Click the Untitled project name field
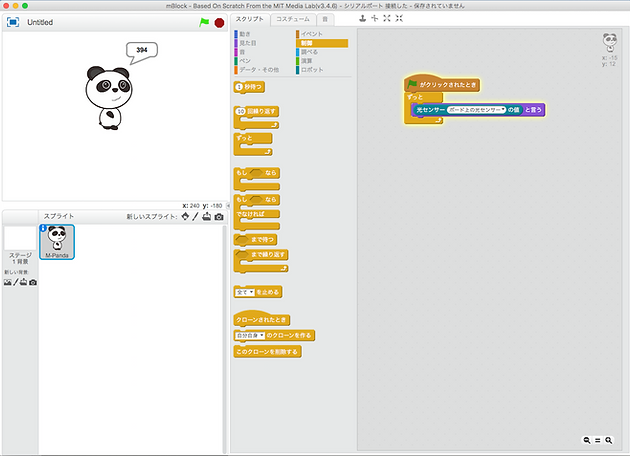630x456 pixels. (x=40, y=22)
